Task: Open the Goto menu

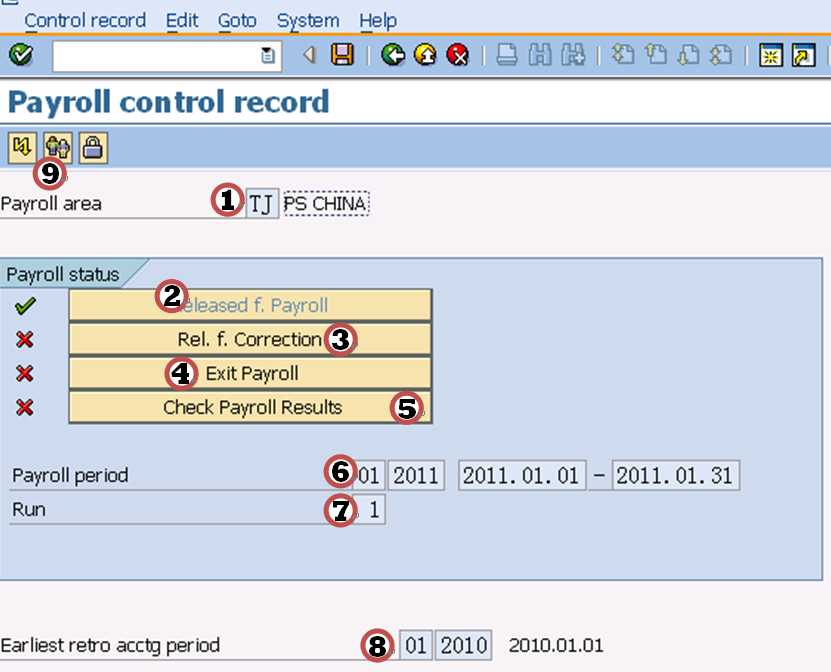Action: point(237,21)
